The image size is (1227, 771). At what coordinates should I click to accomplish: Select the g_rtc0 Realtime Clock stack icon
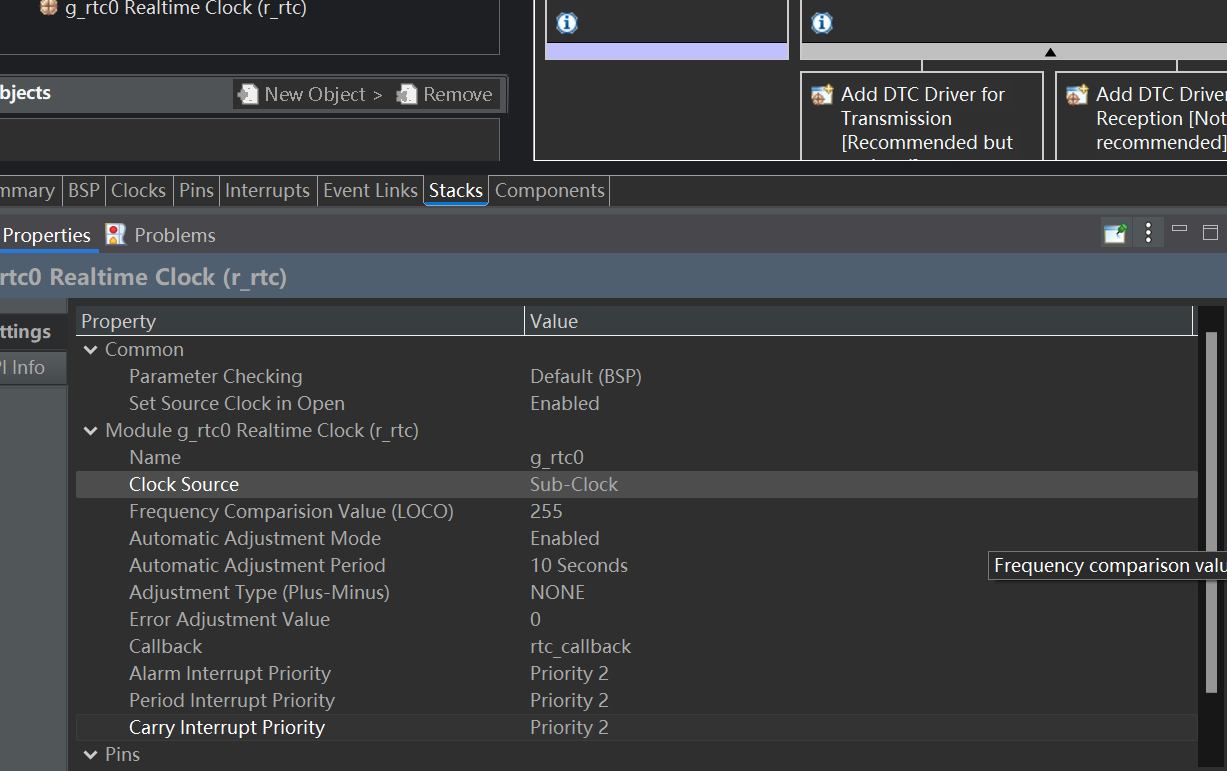48,8
